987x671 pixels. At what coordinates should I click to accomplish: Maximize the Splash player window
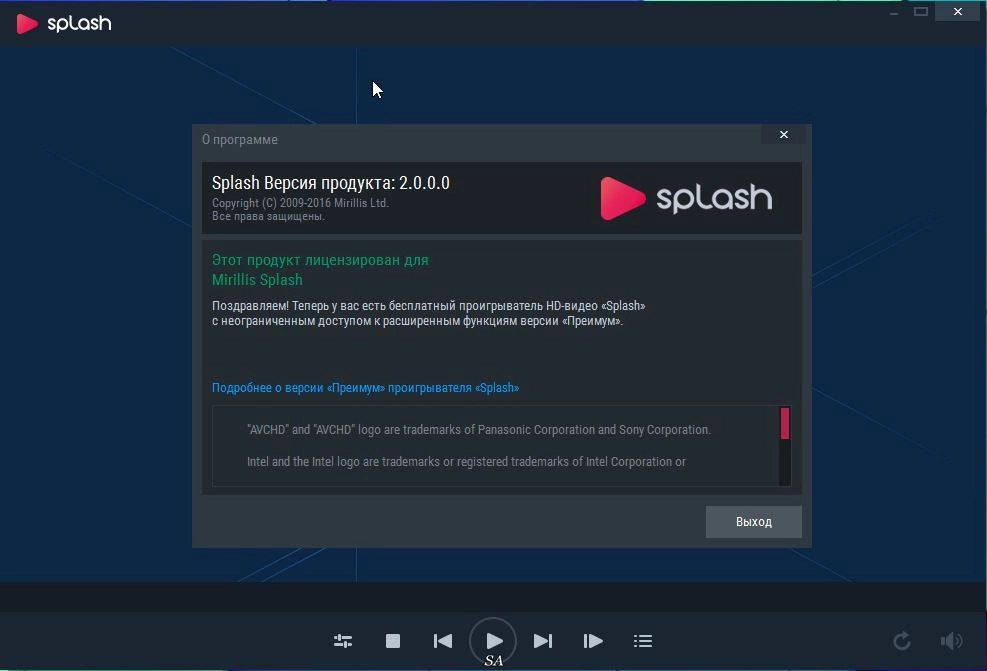pyautogui.click(x=921, y=11)
